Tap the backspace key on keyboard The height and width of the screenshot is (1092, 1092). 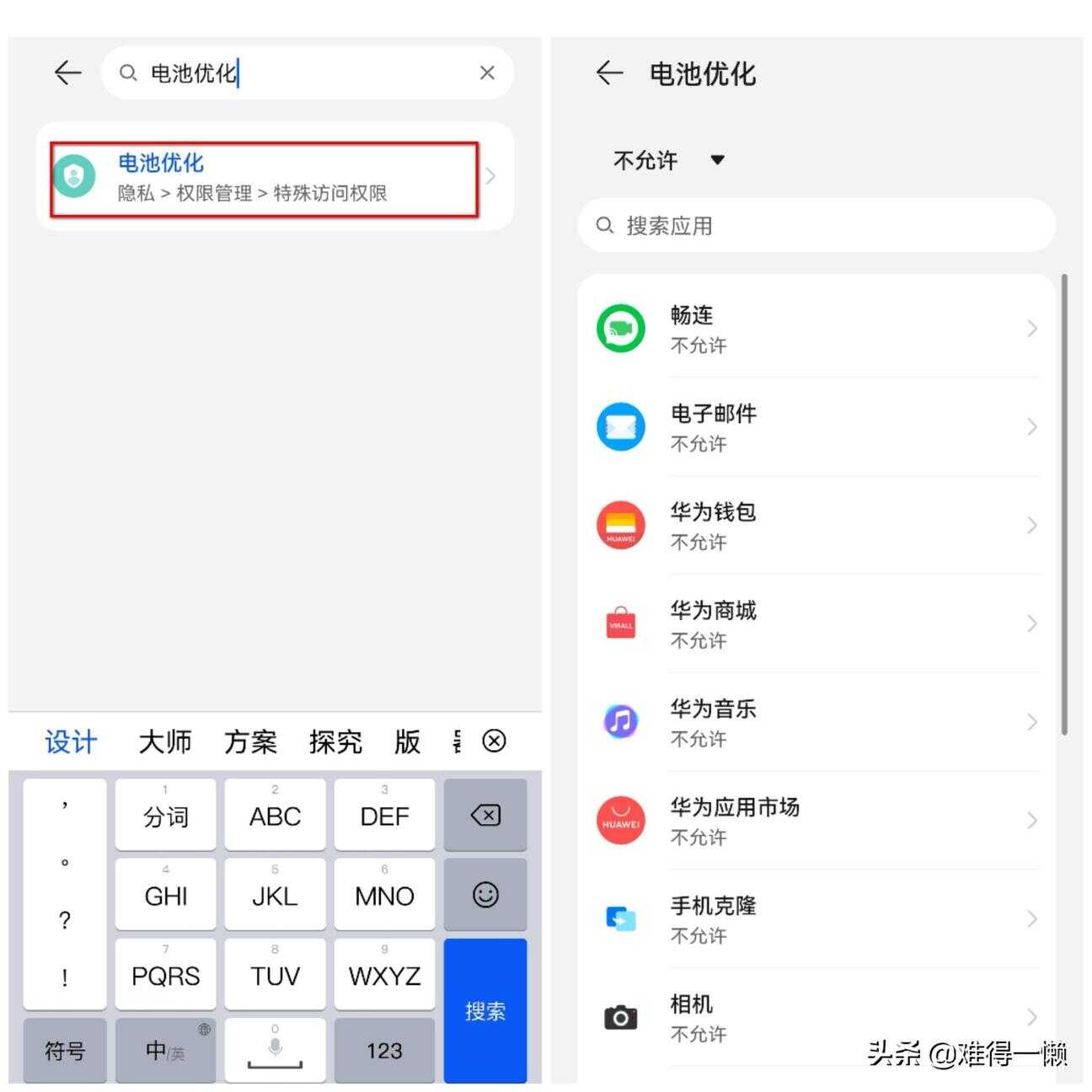click(x=485, y=815)
